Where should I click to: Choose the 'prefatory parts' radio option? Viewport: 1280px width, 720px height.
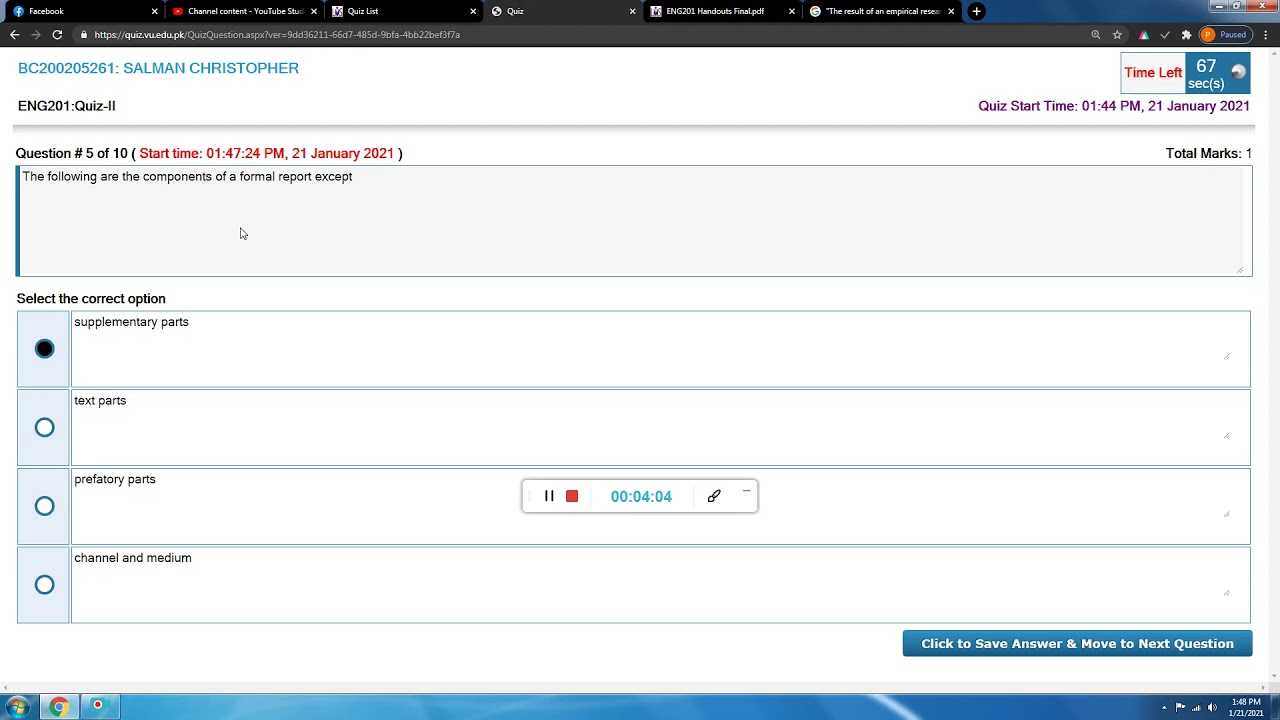pyautogui.click(x=44, y=506)
